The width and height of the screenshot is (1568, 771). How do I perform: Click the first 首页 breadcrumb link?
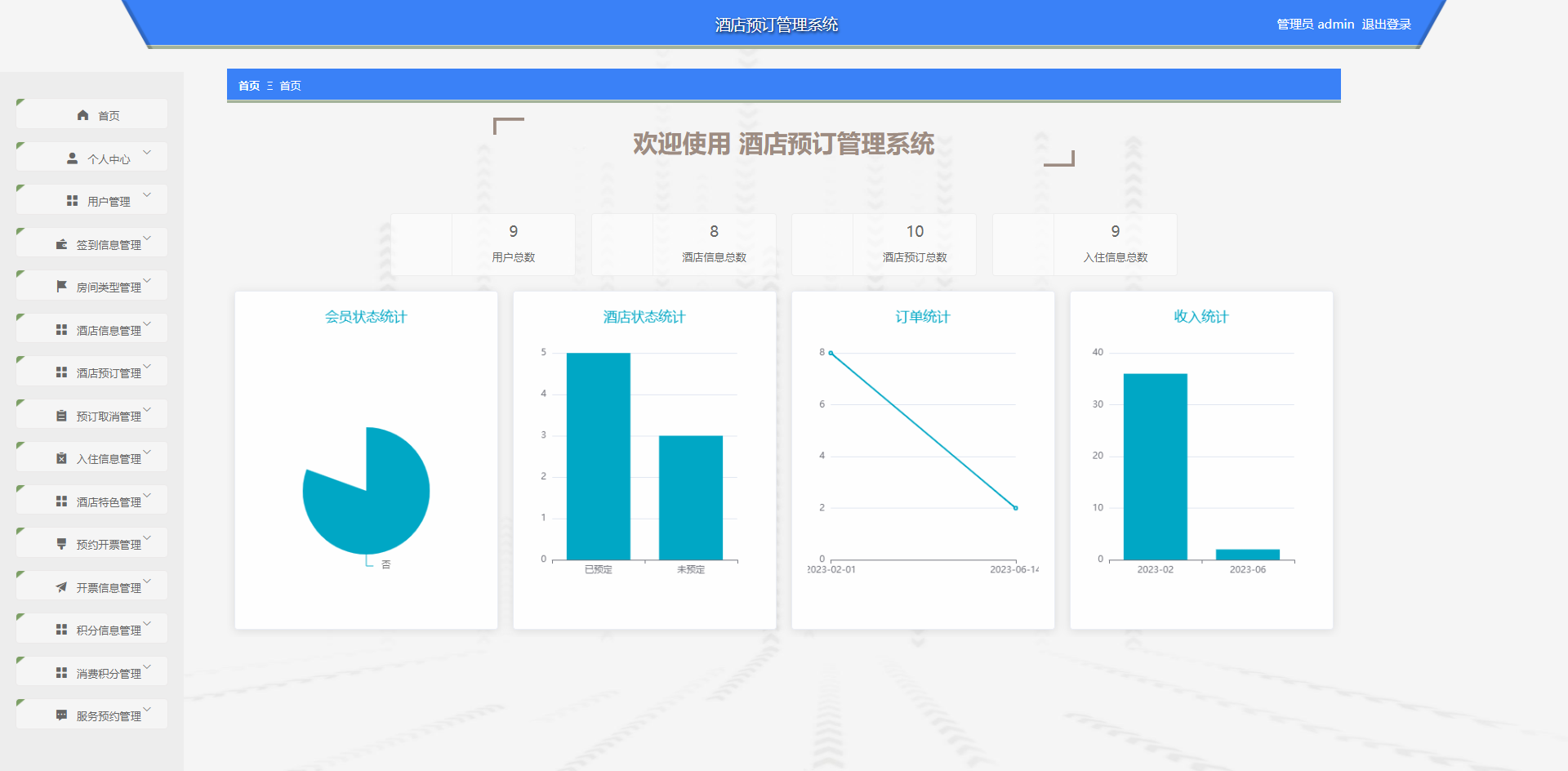click(x=249, y=86)
